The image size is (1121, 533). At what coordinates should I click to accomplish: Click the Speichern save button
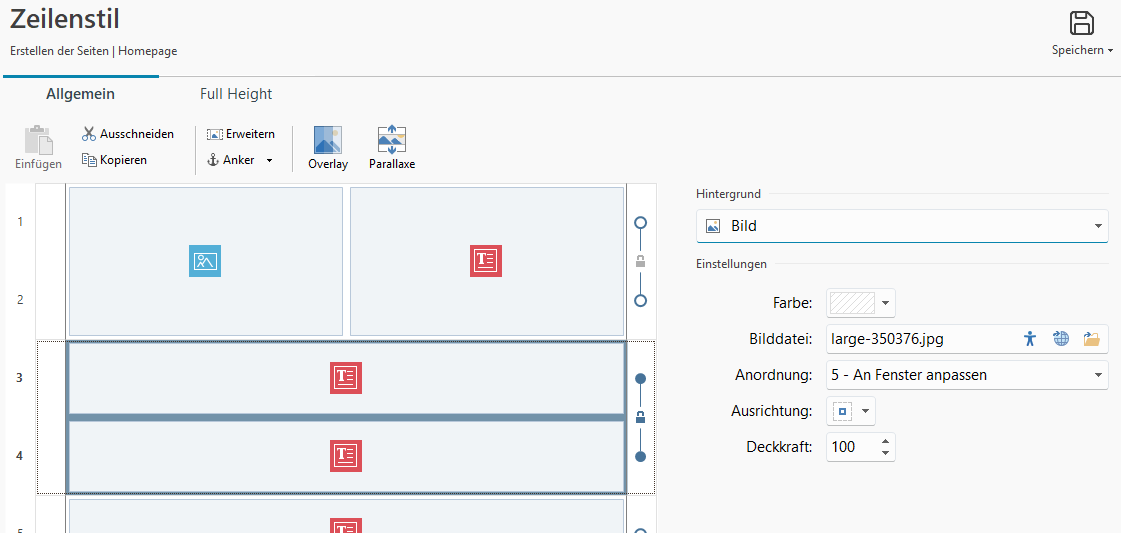[x=1081, y=32]
